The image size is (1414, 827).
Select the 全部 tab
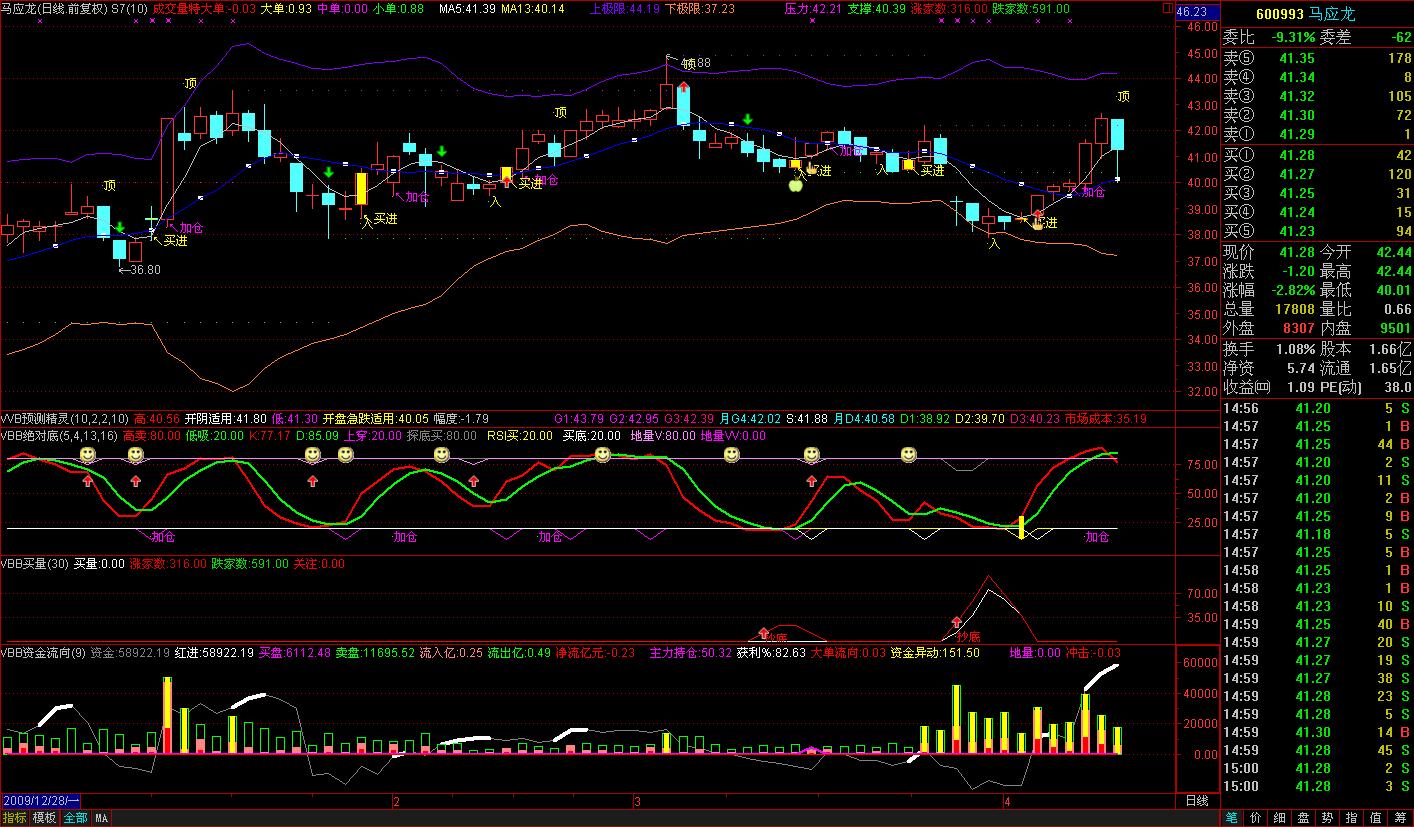point(75,818)
